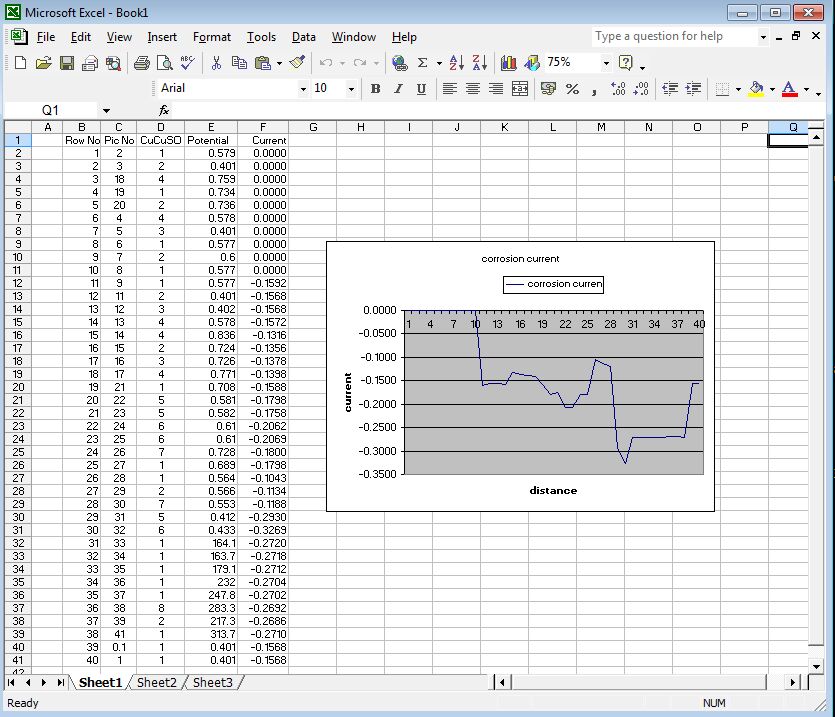Click the Save icon in toolbar
The height and width of the screenshot is (717, 835).
(x=67, y=62)
